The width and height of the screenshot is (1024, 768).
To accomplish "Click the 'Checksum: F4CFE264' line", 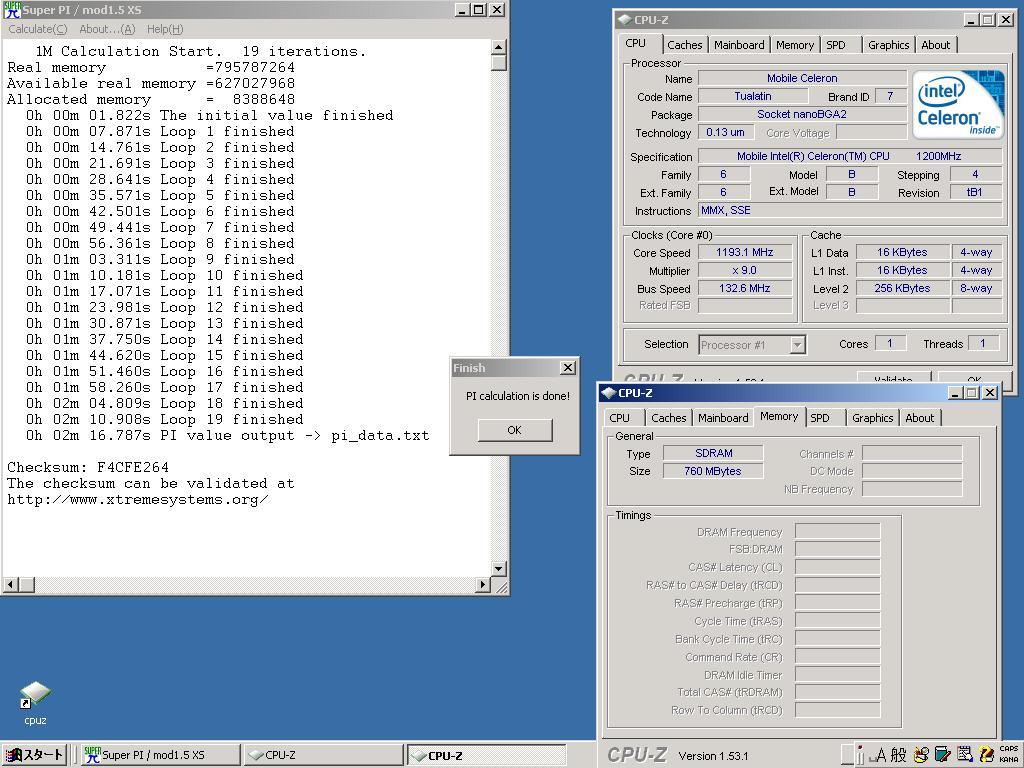I will click(88, 468).
